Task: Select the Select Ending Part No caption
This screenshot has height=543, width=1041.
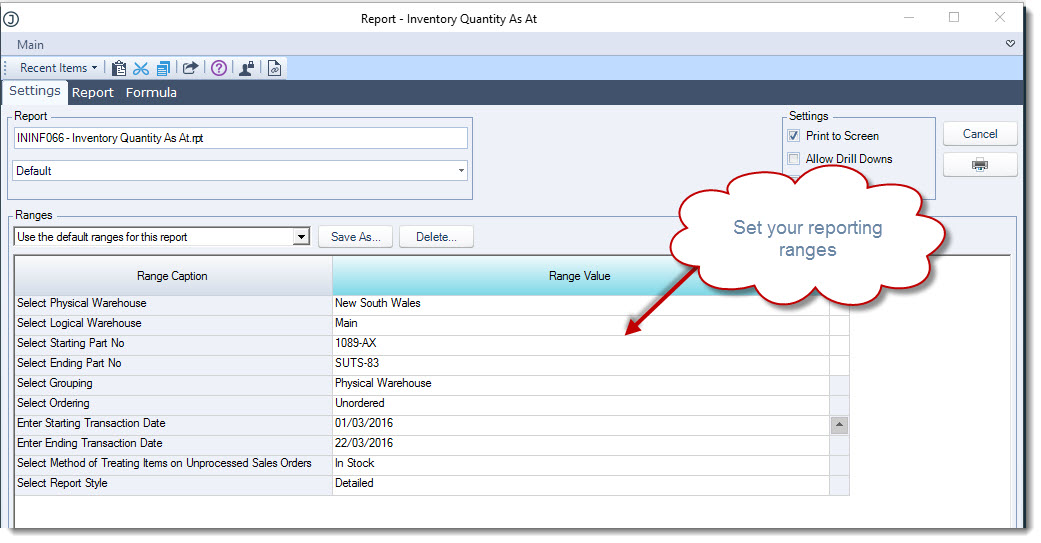Action: pos(173,363)
